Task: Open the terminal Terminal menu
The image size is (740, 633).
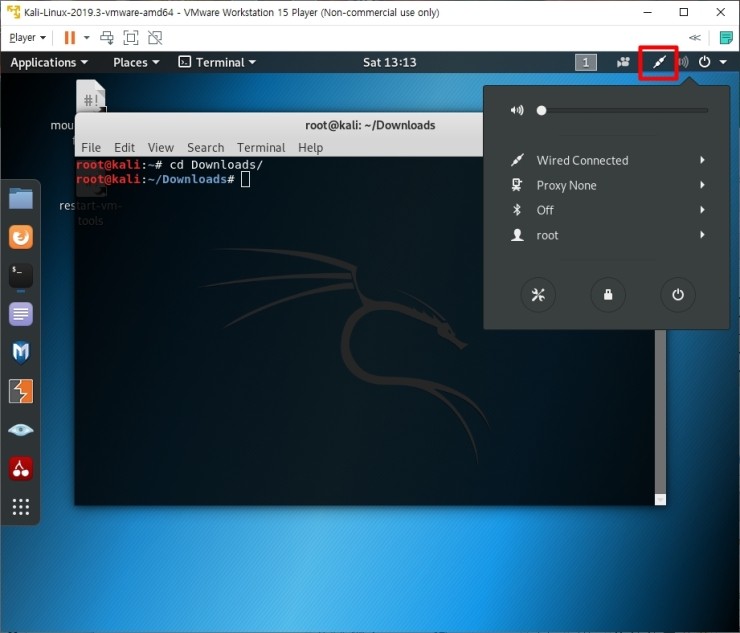Action: (x=261, y=148)
